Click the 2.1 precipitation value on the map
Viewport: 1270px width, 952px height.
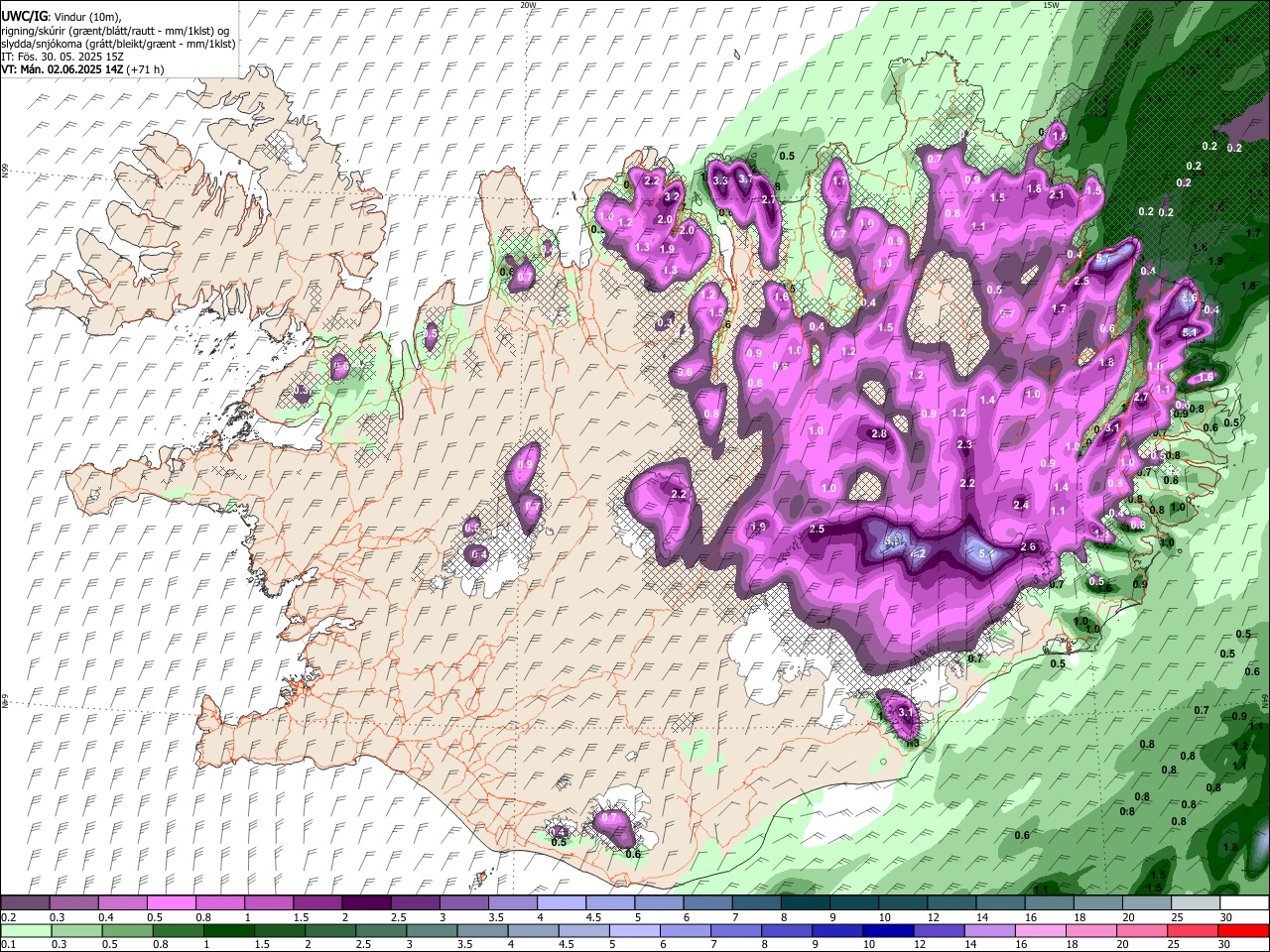click(x=1057, y=194)
